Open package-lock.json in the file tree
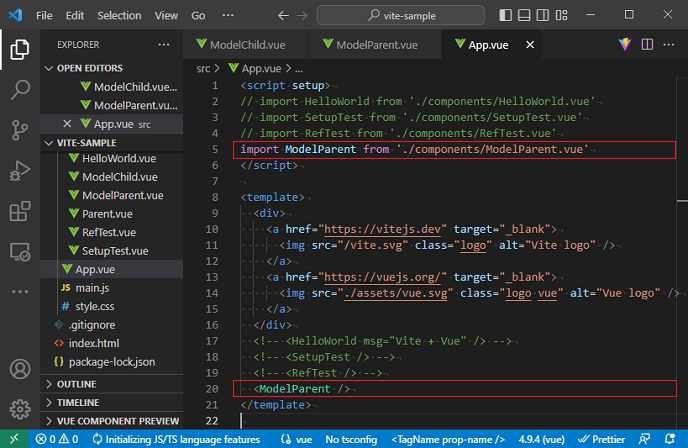The image size is (688, 448). 112,362
